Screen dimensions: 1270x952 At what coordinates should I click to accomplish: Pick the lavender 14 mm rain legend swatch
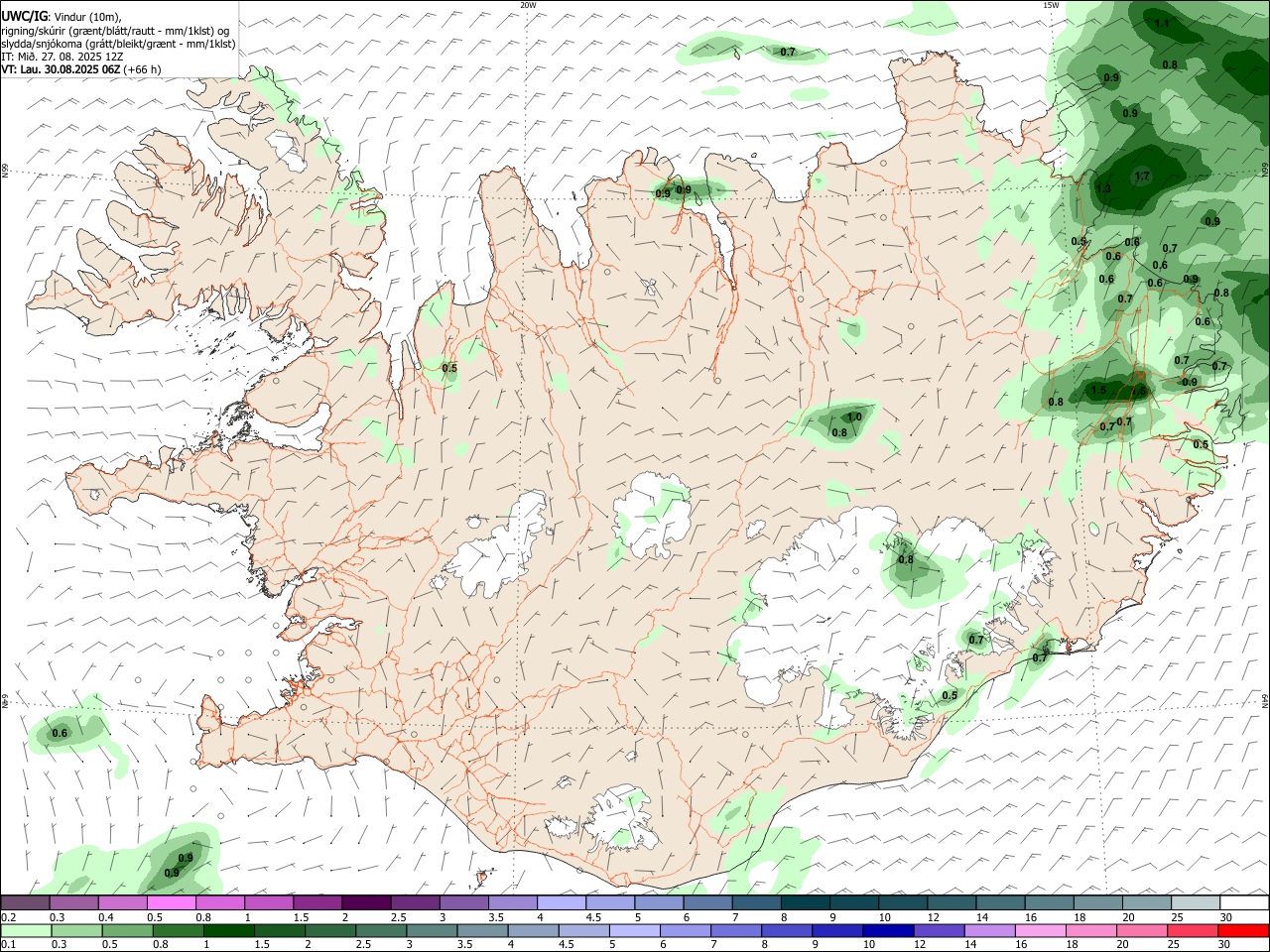(988, 930)
